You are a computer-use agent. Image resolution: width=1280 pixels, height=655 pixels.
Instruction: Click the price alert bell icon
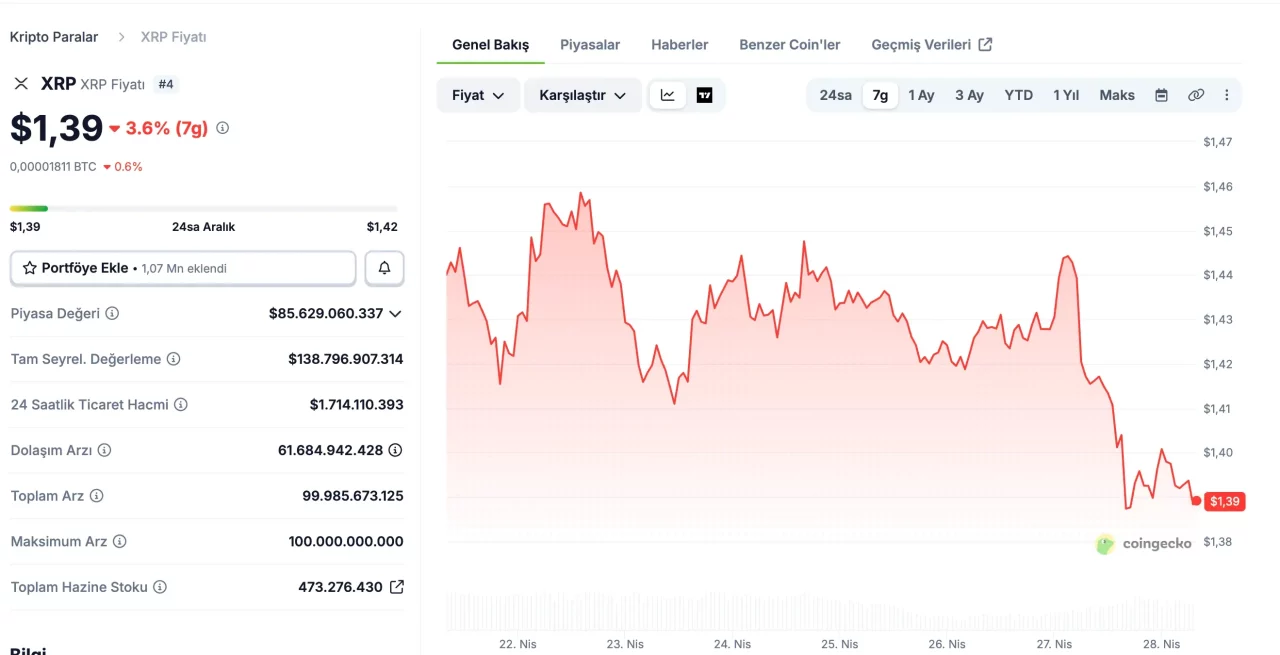[x=384, y=268]
